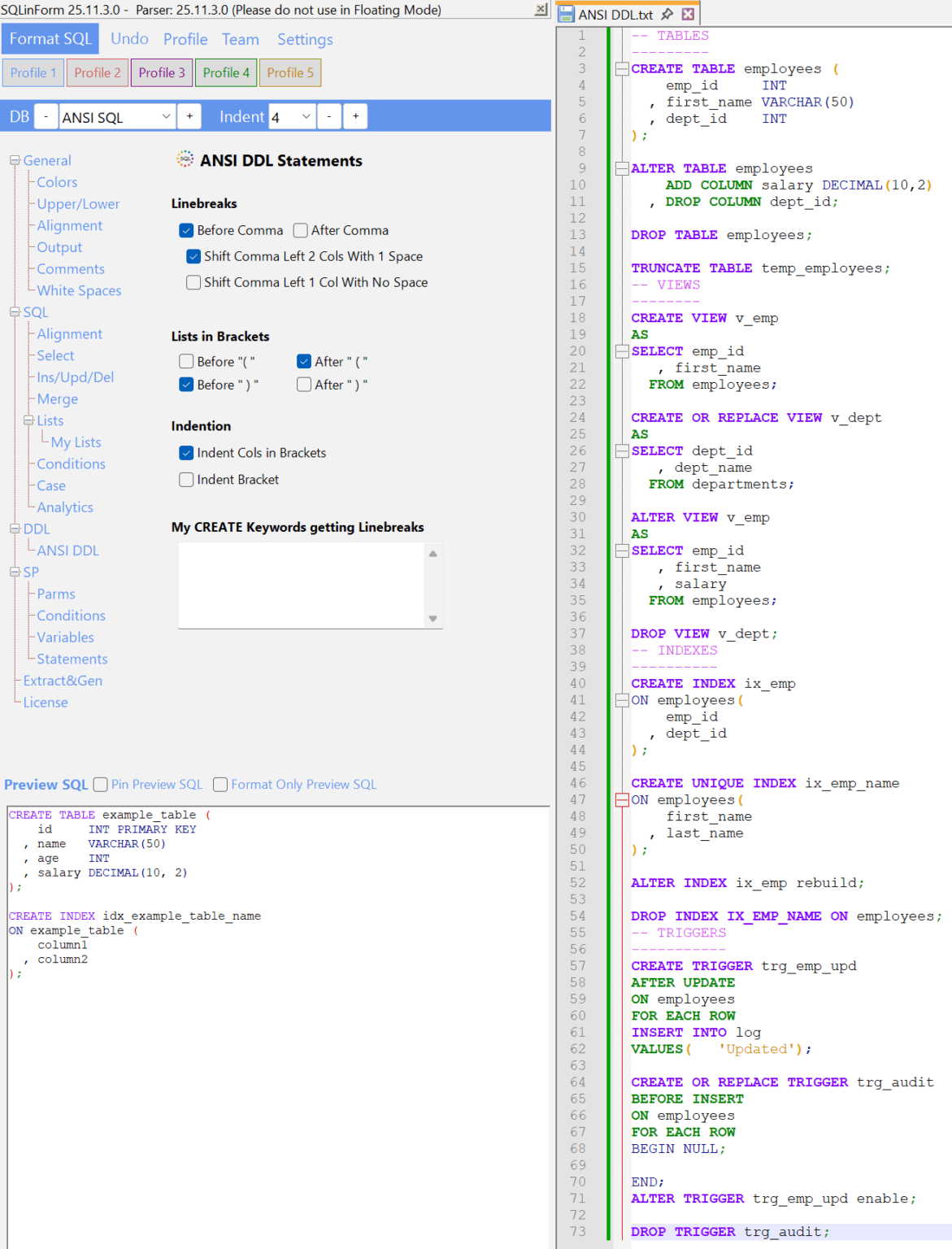Open the Settings menu
Screen dimensions: 952x1249
tap(305, 39)
